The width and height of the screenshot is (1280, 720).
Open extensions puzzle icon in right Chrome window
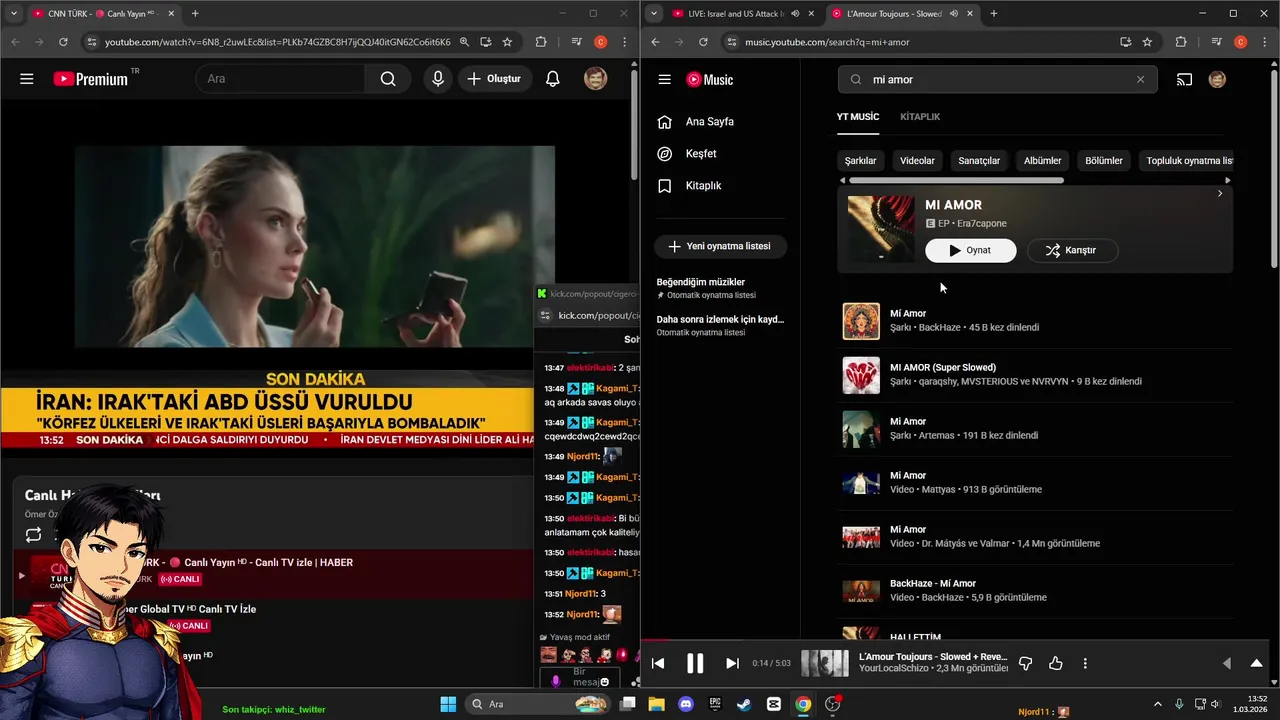1181,42
